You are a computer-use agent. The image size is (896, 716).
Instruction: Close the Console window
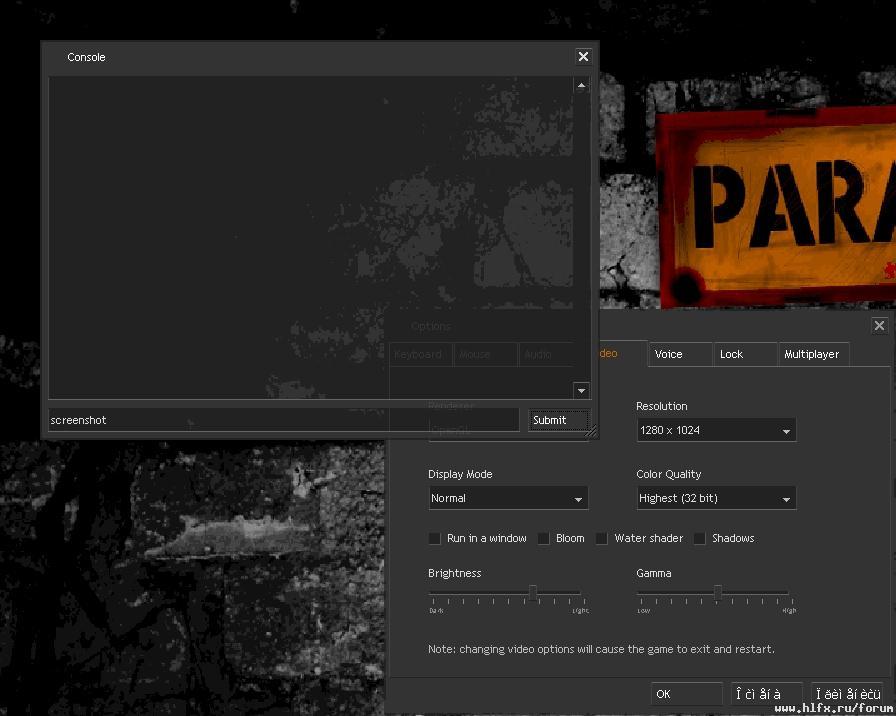[x=583, y=57]
